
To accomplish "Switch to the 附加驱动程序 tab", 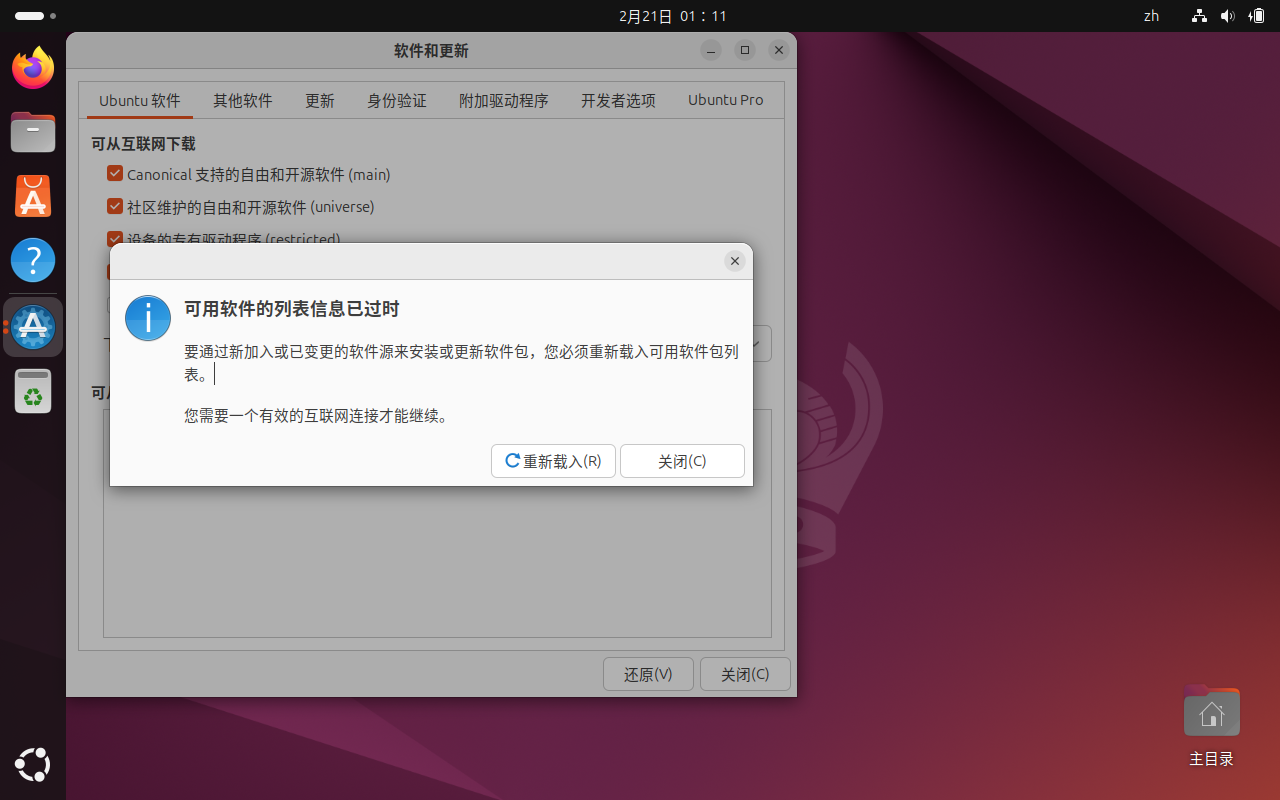I will click(503, 101).
